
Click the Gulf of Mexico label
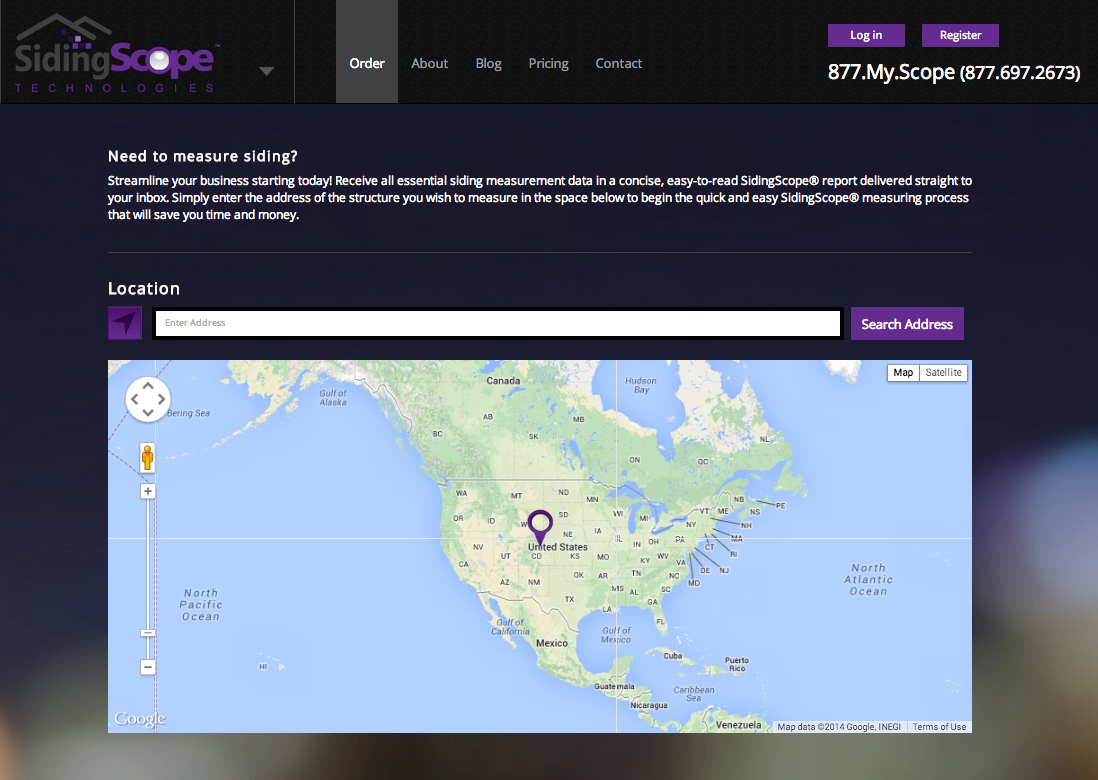click(616, 635)
